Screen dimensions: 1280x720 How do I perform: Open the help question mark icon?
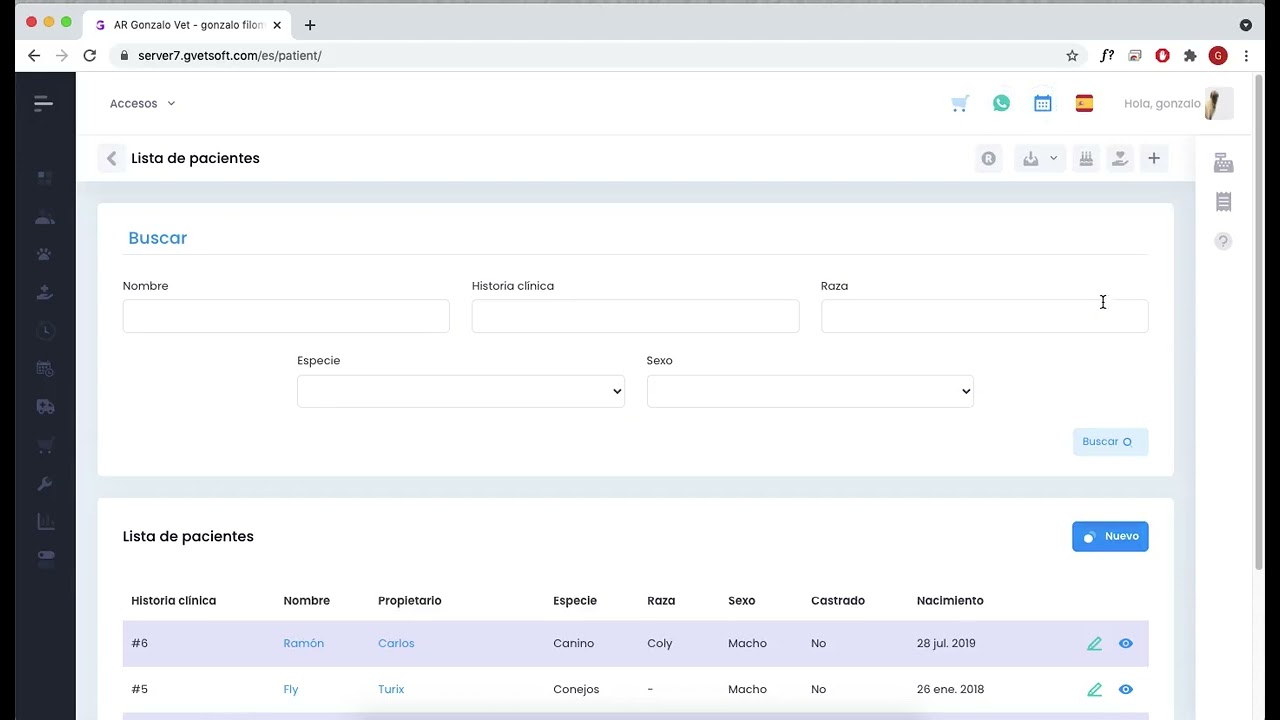(1223, 241)
